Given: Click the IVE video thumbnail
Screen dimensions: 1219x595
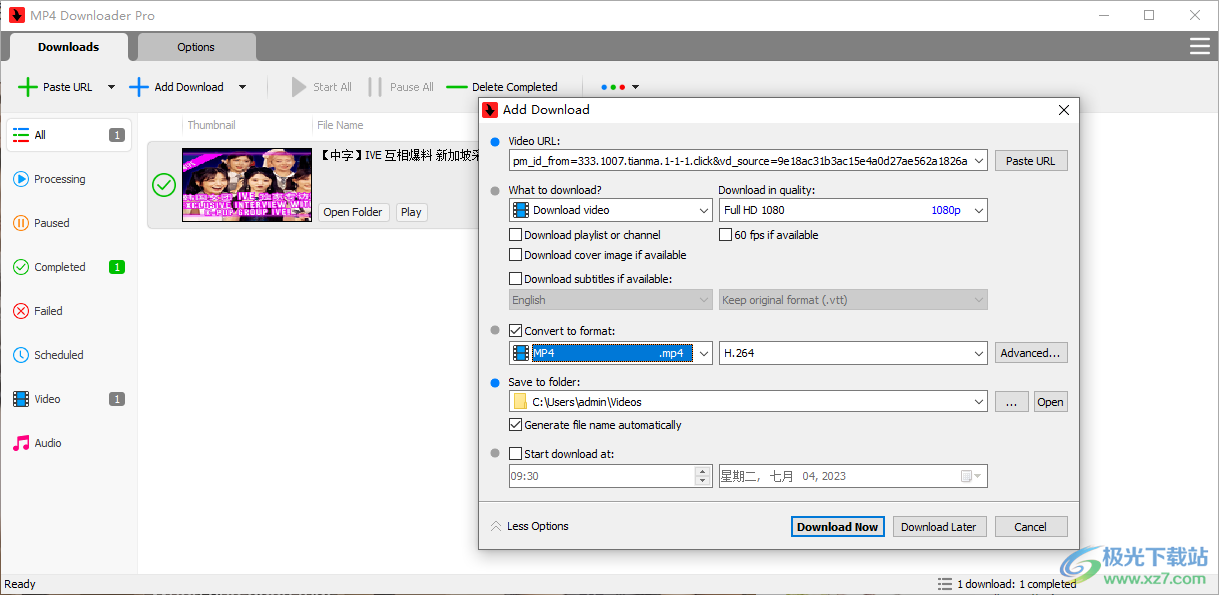Looking at the screenshot, I should (x=247, y=185).
